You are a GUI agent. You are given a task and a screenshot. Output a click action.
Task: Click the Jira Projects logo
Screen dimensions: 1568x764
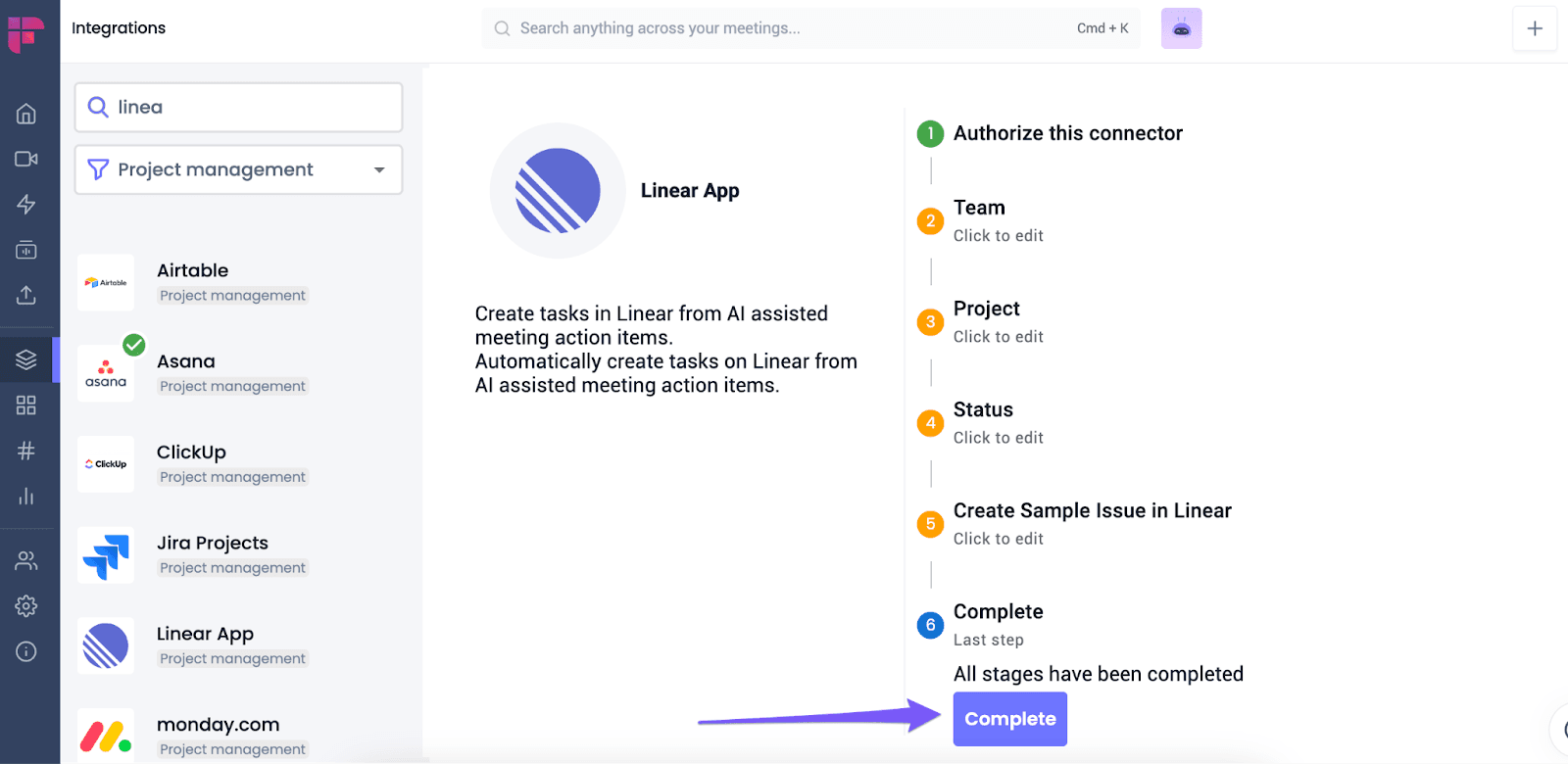click(106, 555)
